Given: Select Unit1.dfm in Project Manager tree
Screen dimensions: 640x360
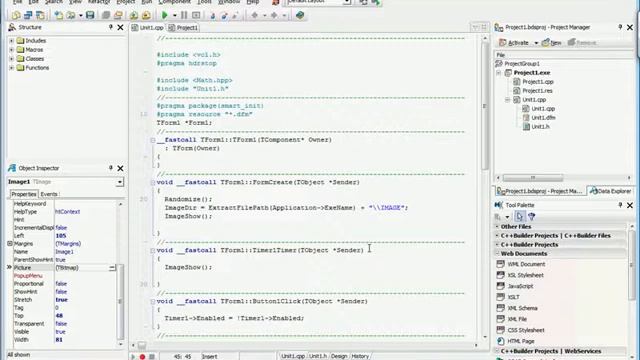Looking at the screenshot, I should coord(543,118).
